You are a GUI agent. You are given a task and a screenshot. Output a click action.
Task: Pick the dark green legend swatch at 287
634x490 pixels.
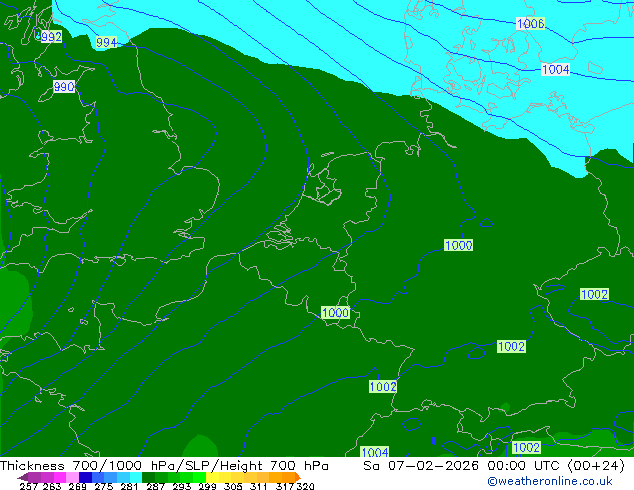[x=148, y=477]
